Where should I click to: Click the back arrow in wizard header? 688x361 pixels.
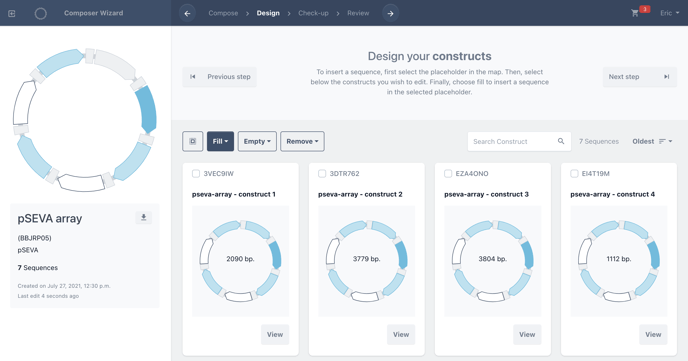pyautogui.click(x=187, y=13)
